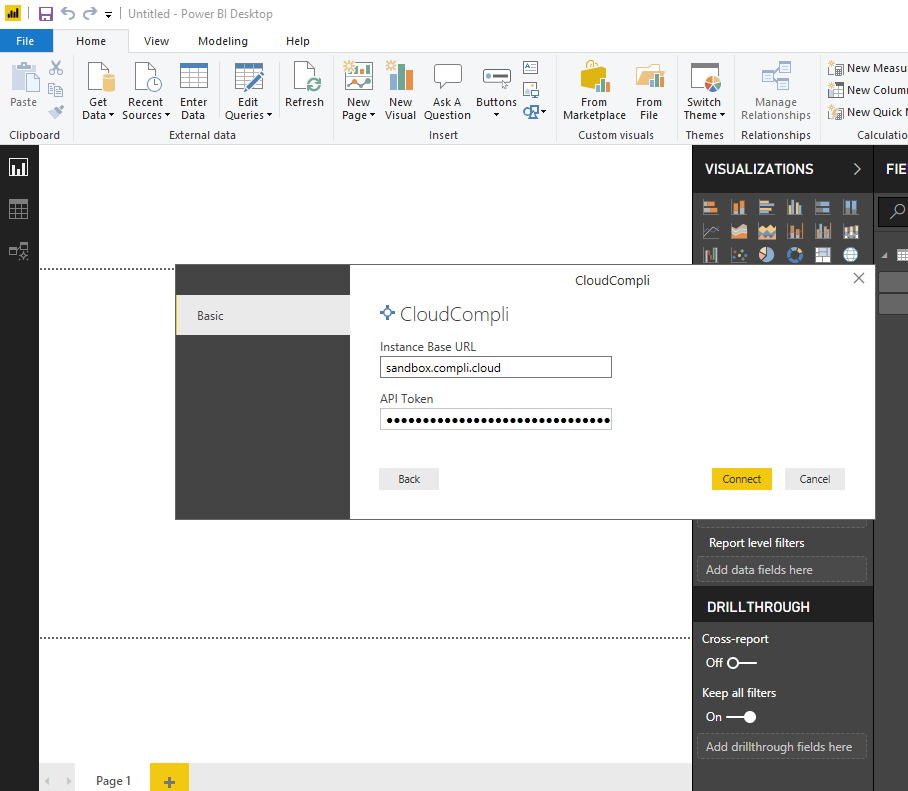
Task: Select the clustered bar chart visual
Action: pos(767,207)
